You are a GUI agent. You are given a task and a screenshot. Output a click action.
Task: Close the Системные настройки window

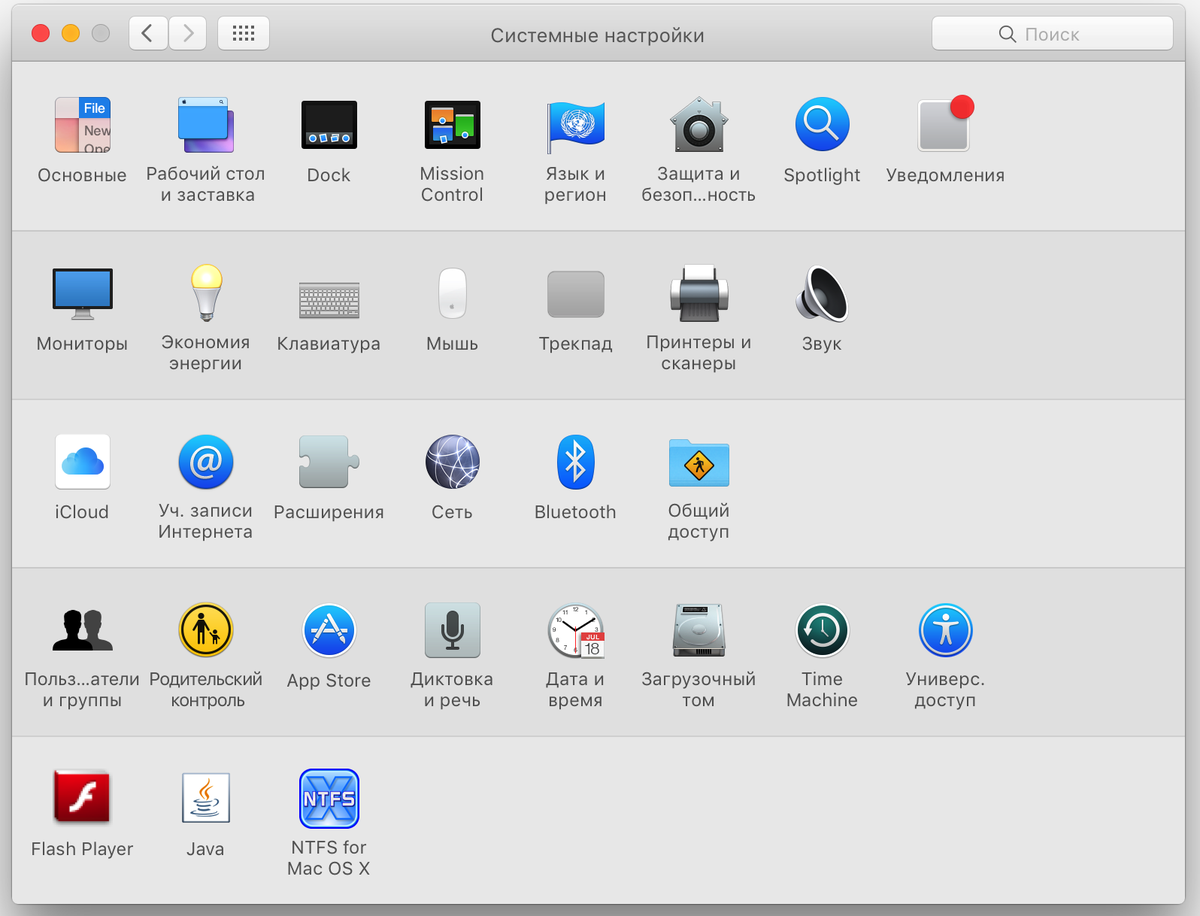[x=41, y=33]
